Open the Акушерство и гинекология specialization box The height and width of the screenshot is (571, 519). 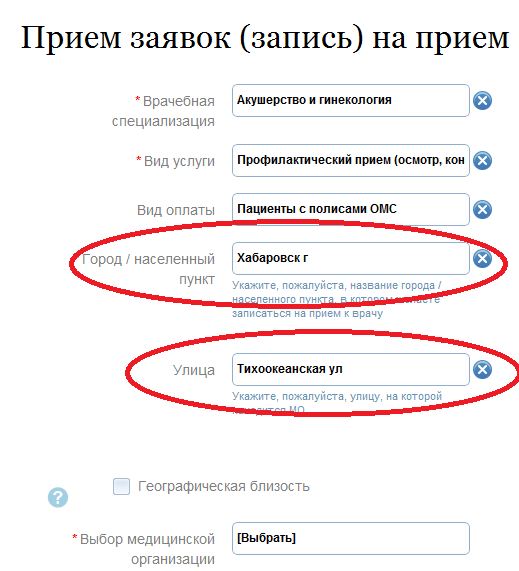pos(351,101)
